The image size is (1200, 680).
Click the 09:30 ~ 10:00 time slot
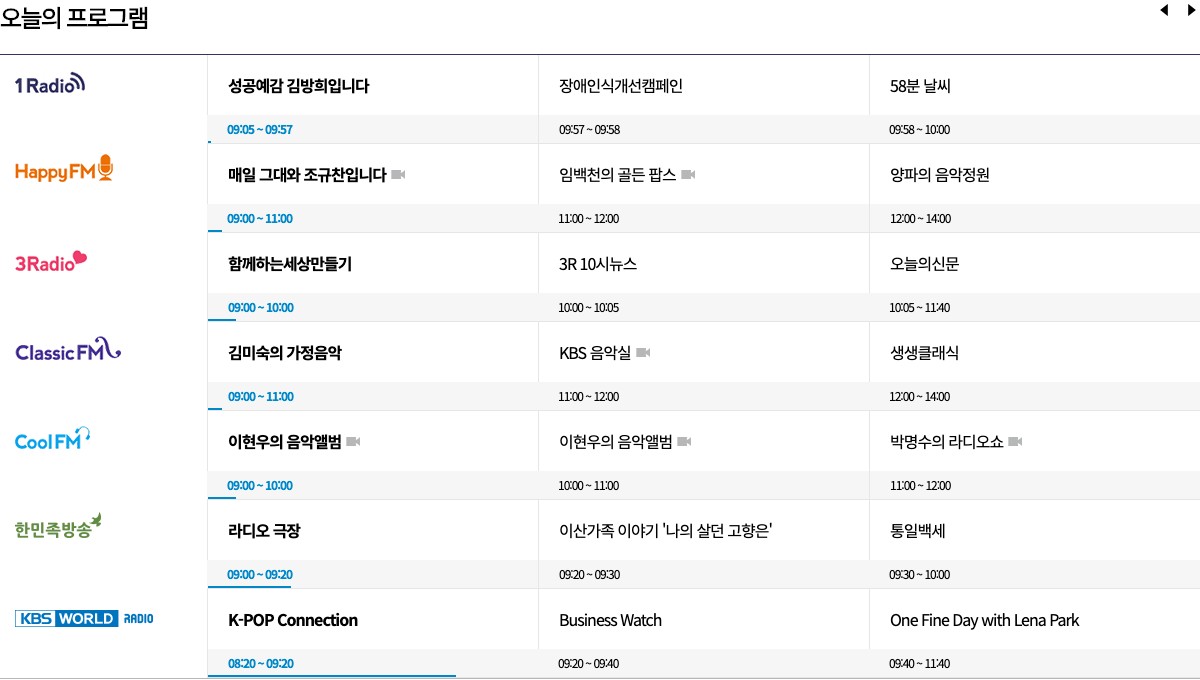point(920,575)
